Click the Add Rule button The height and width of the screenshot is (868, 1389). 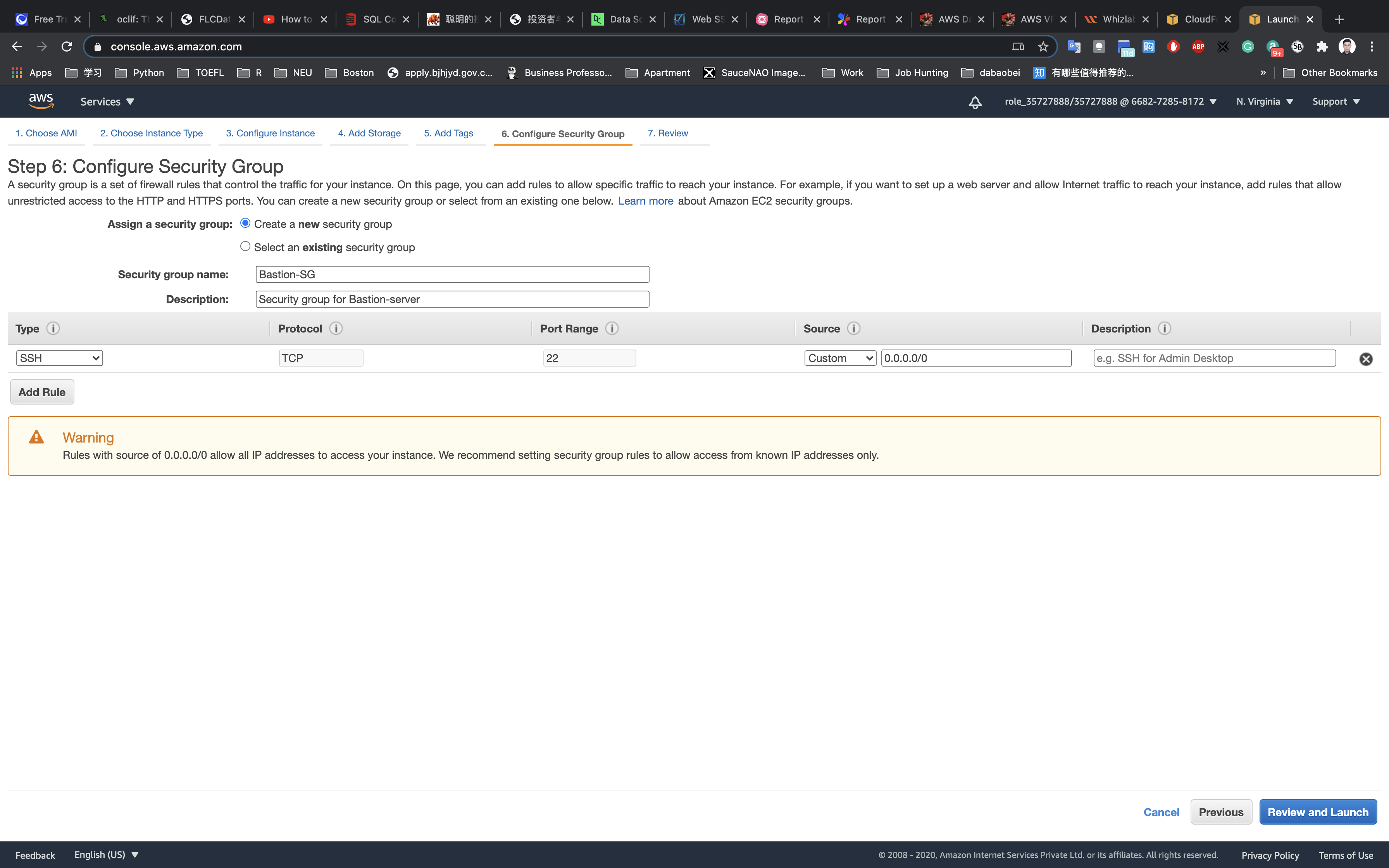pos(42,392)
